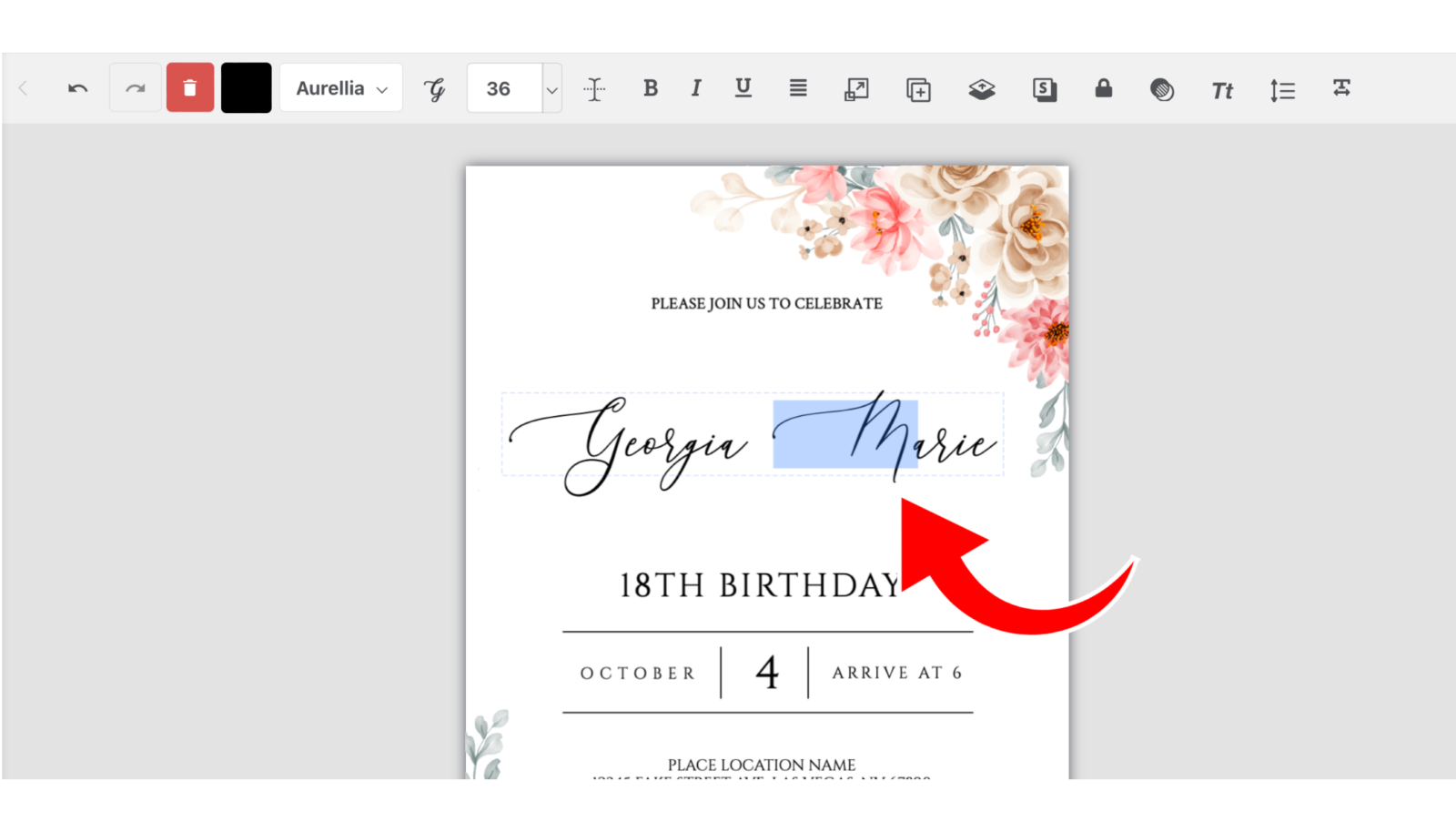Adjust line spacing icon
Screen dimensions: 1456x832
point(1283,90)
